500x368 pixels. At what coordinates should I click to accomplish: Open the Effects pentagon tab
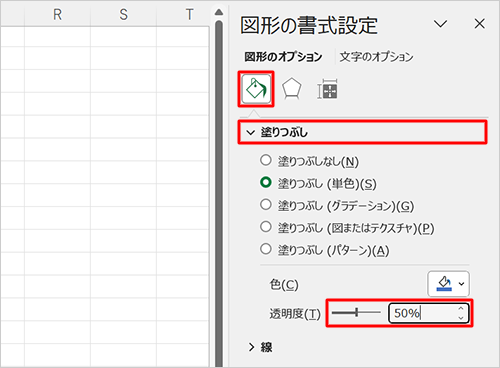pos(292,89)
